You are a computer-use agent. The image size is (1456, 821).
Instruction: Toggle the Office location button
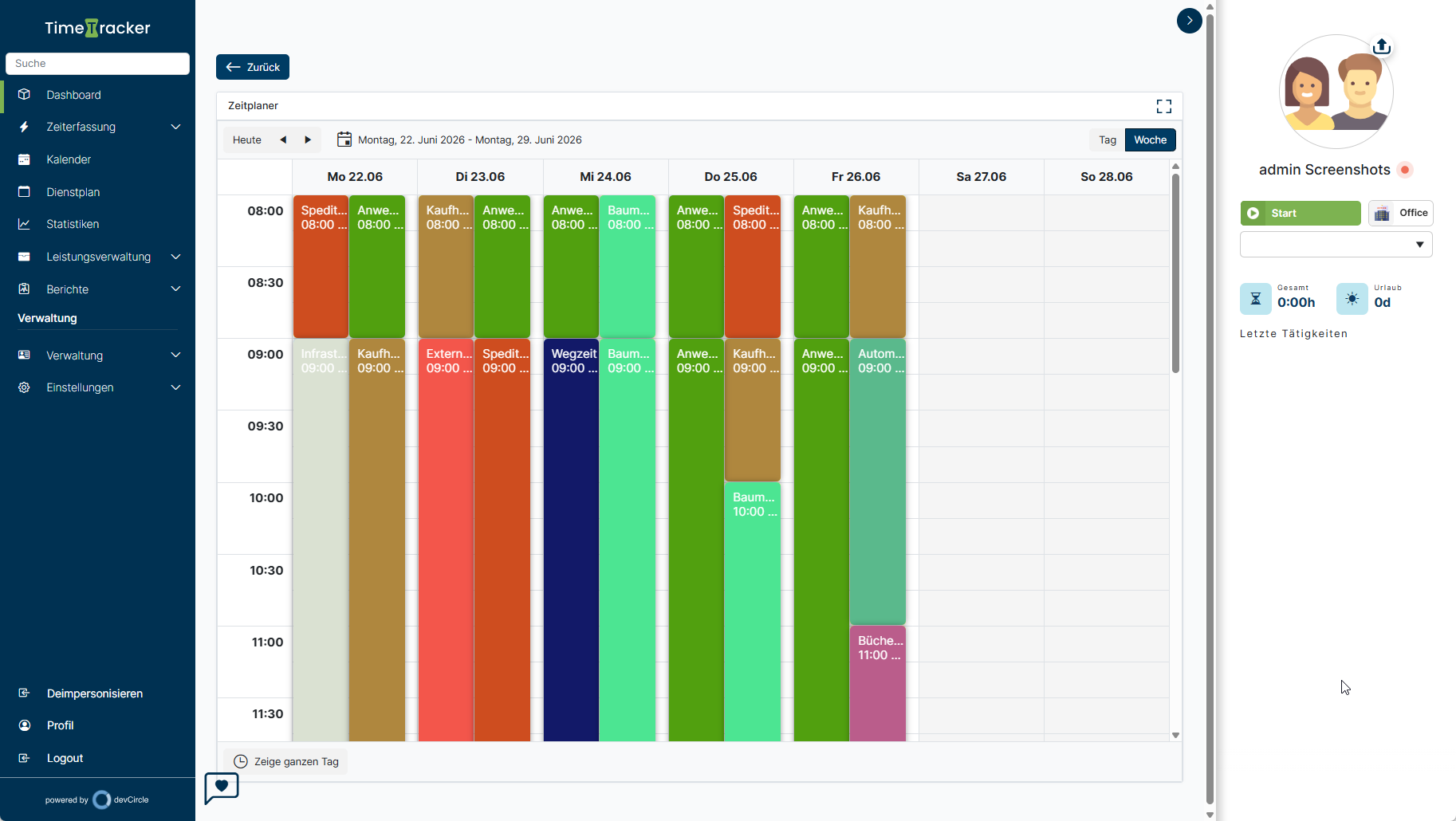[x=1401, y=213]
